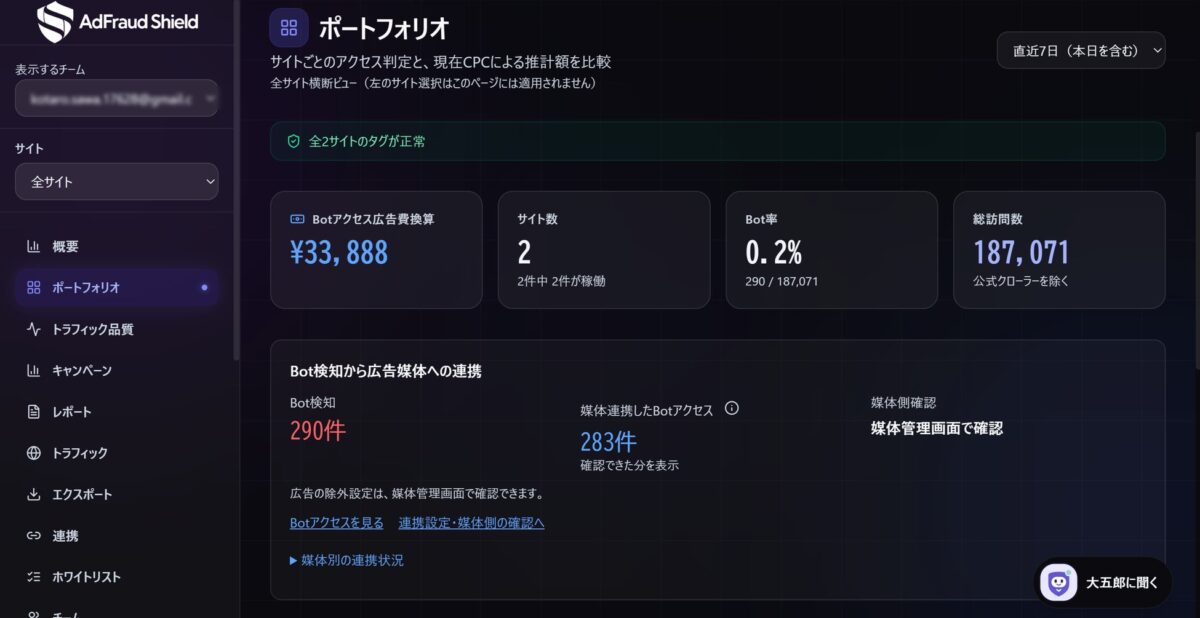The height and width of the screenshot is (618, 1200).
Task: Open the トラフィック menu item
Action: pyautogui.click(x=117, y=453)
